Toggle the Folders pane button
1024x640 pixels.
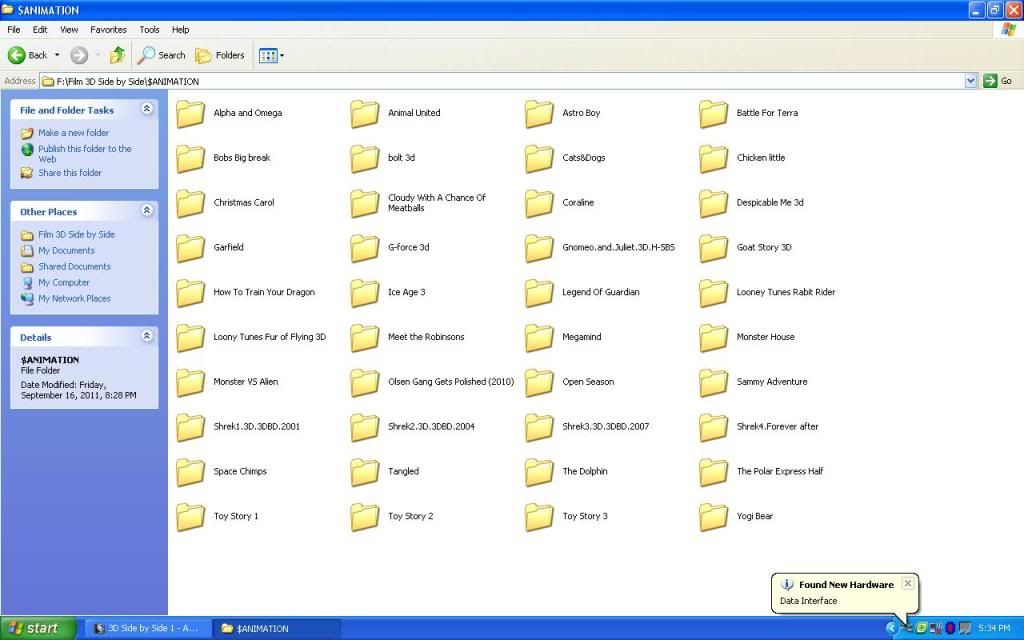click(220, 56)
